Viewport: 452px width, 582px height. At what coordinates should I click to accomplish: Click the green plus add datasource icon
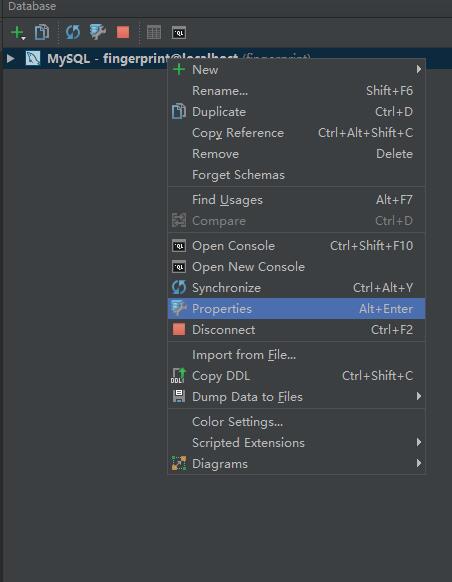17,33
